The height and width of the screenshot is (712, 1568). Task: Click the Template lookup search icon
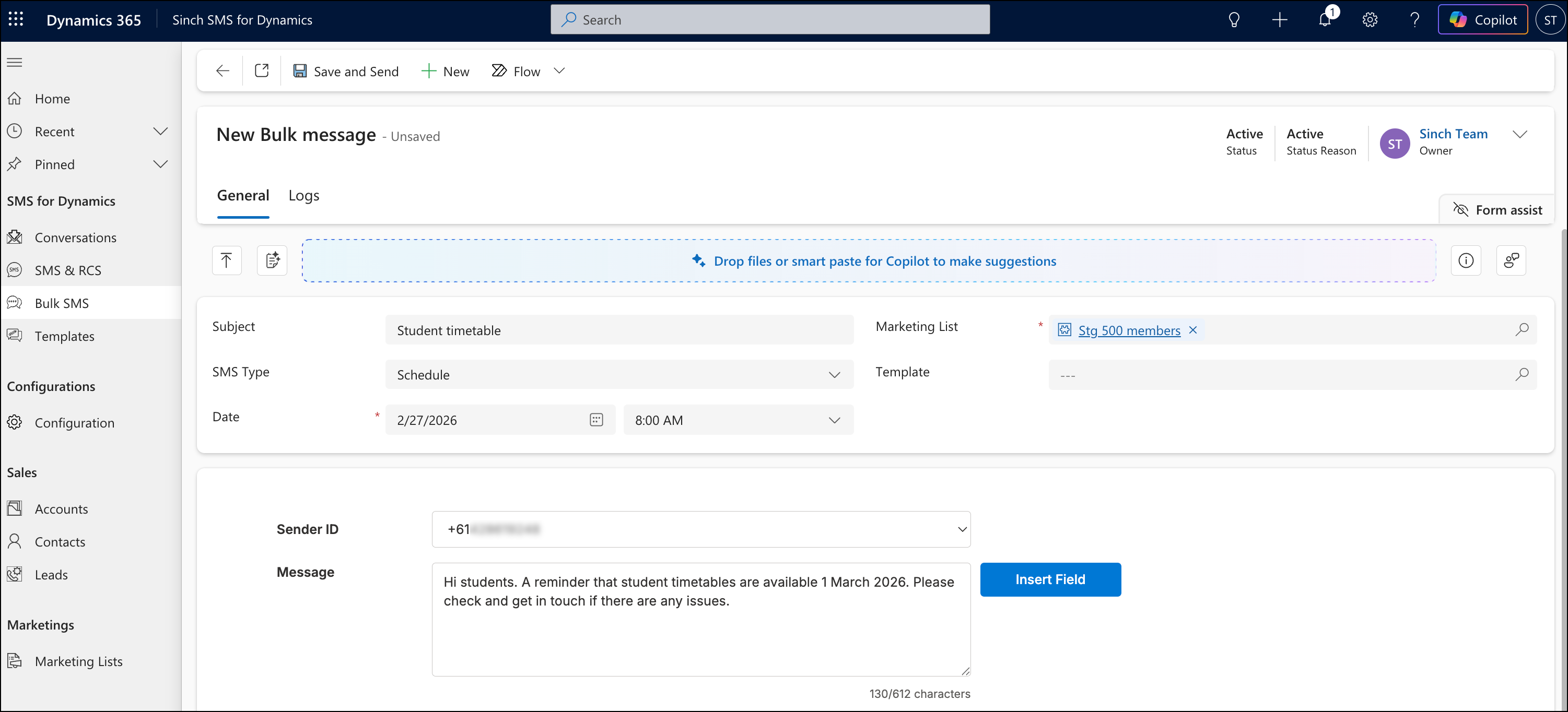(1522, 374)
